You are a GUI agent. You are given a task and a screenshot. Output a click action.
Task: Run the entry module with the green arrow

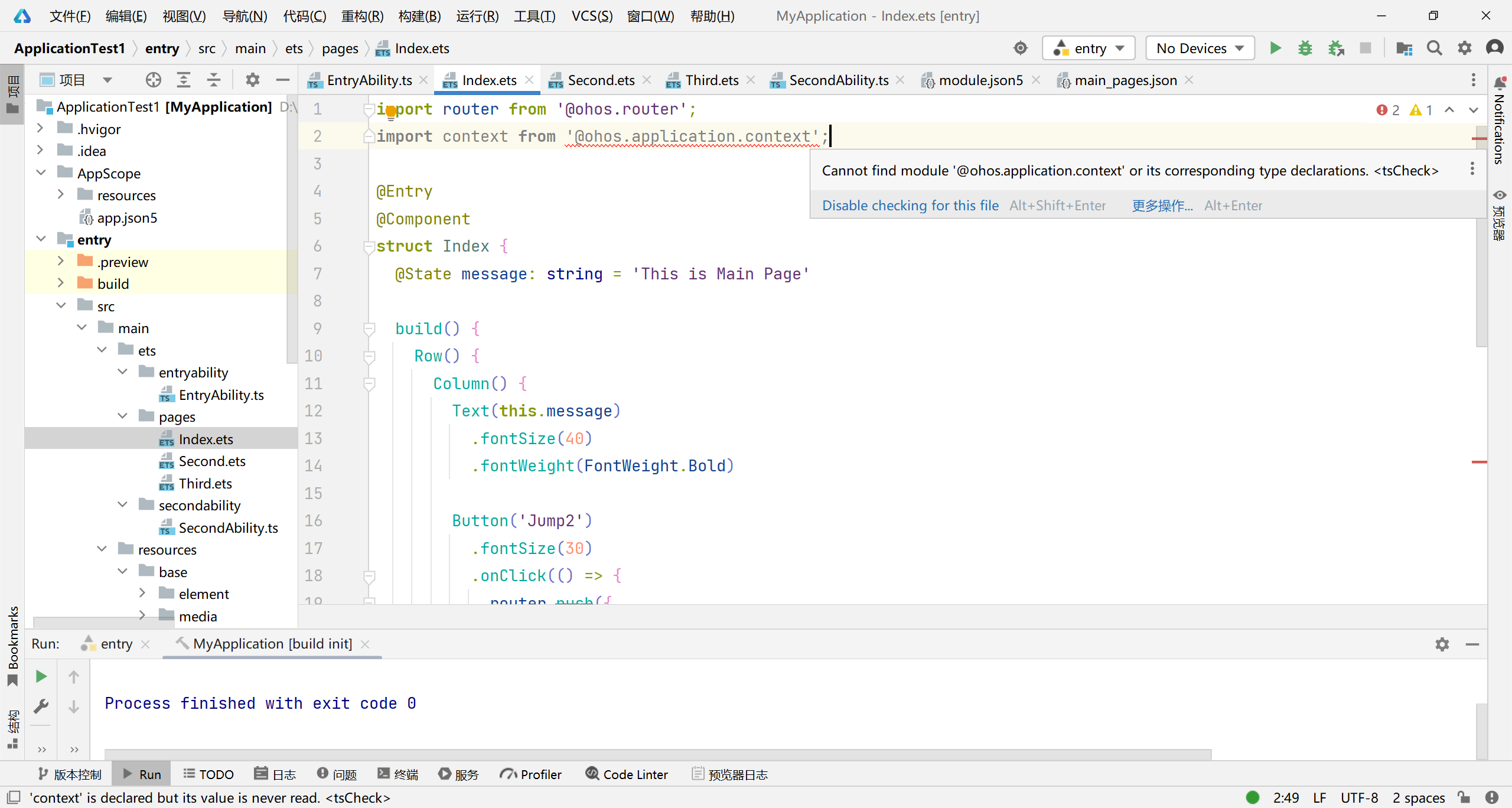pyautogui.click(x=1275, y=48)
